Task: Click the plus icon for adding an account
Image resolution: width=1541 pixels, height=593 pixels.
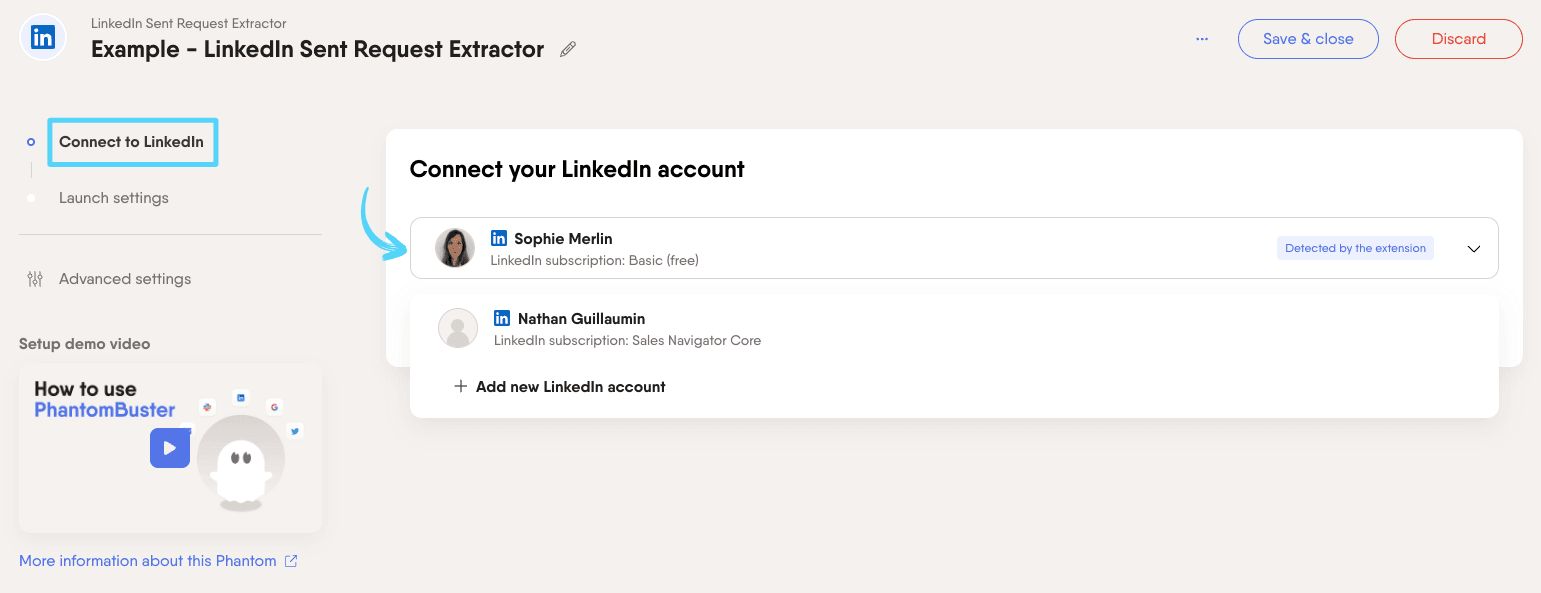Action: [x=460, y=386]
